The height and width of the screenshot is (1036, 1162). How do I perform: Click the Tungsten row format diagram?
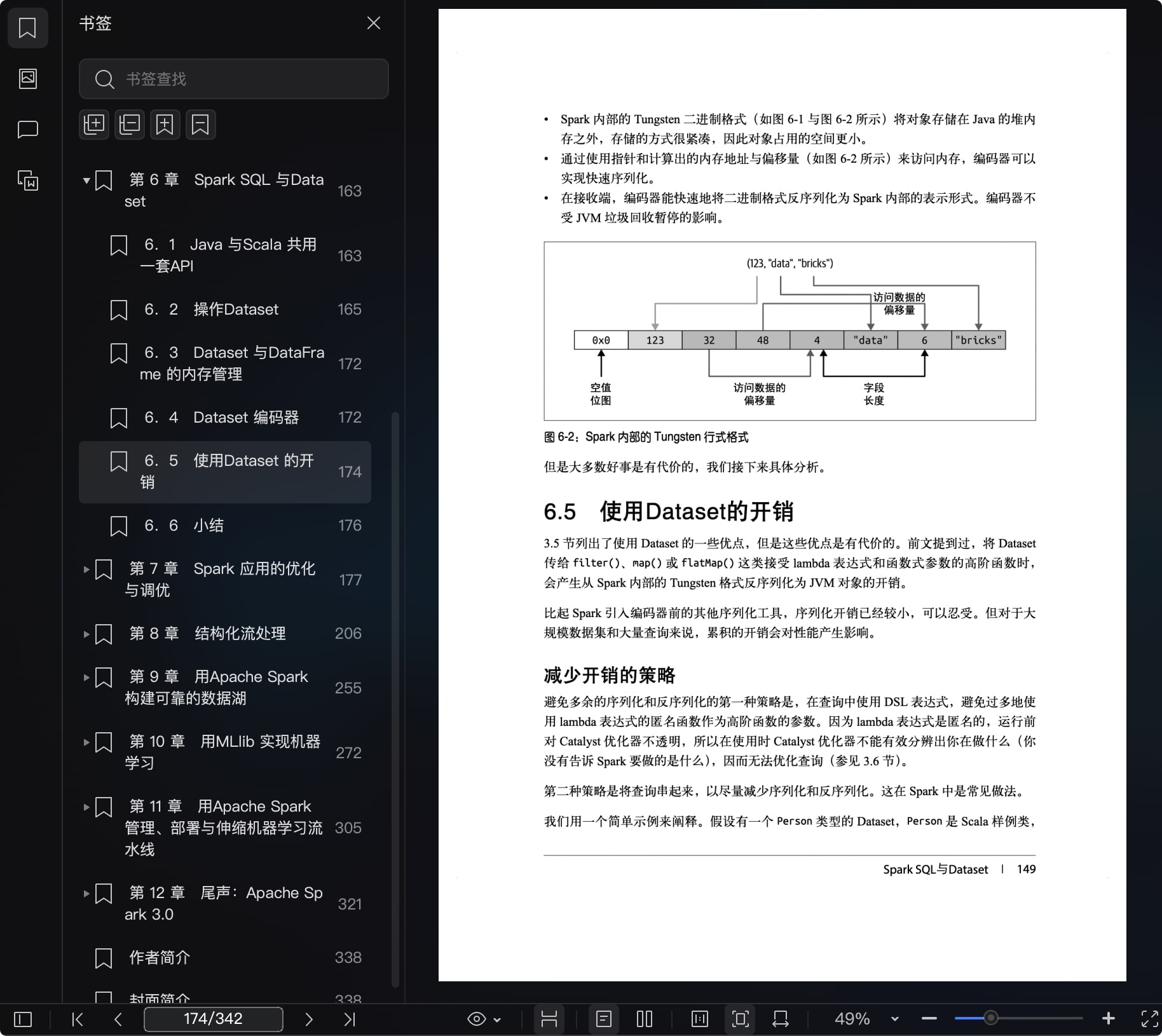pos(789,331)
